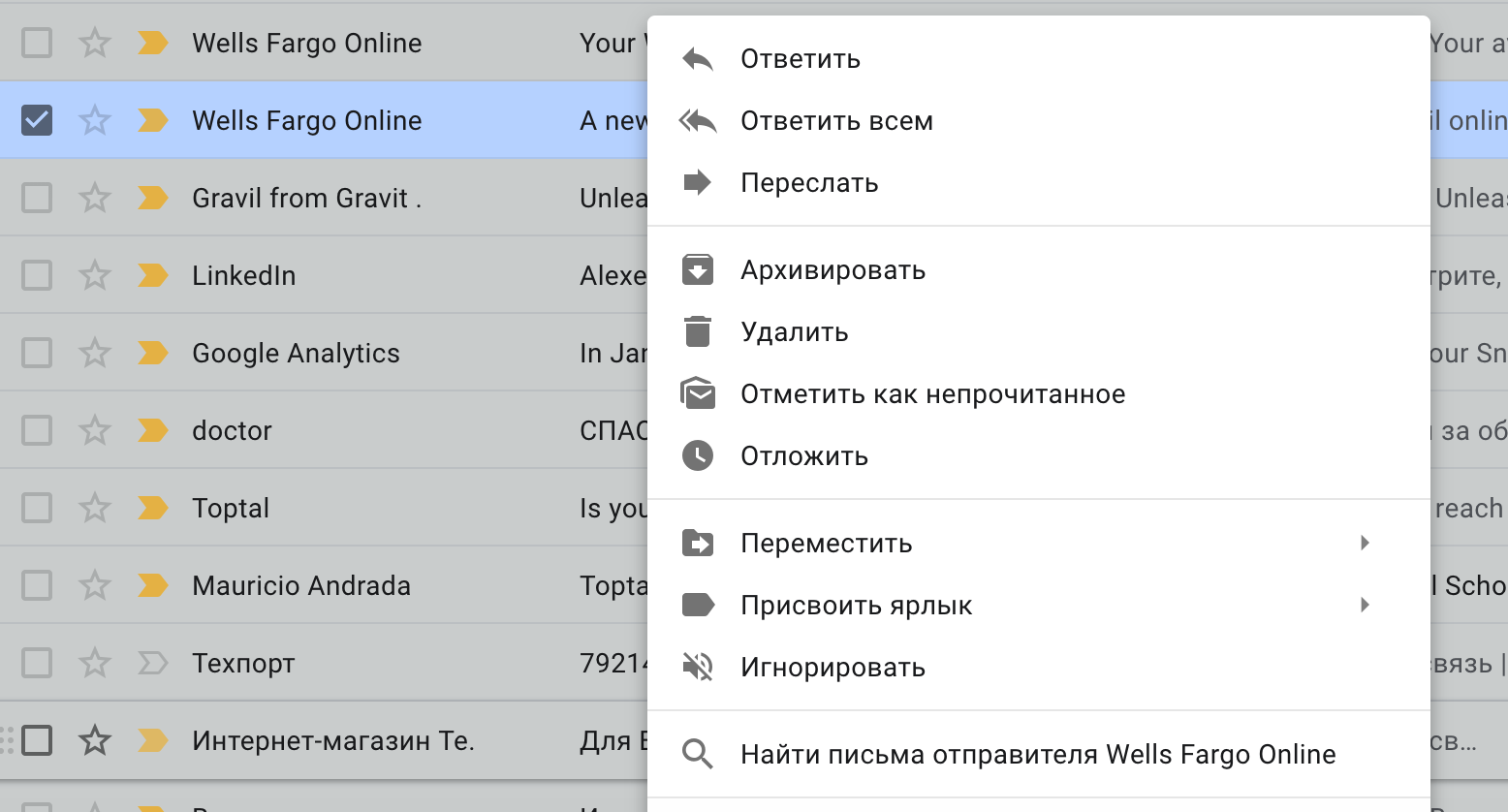Image resolution: width=1508 pixels, height=812 pixels.
Task: Click Найти письма отправителя Wells Fargo Online
Action: click(x=1037, y=753)
